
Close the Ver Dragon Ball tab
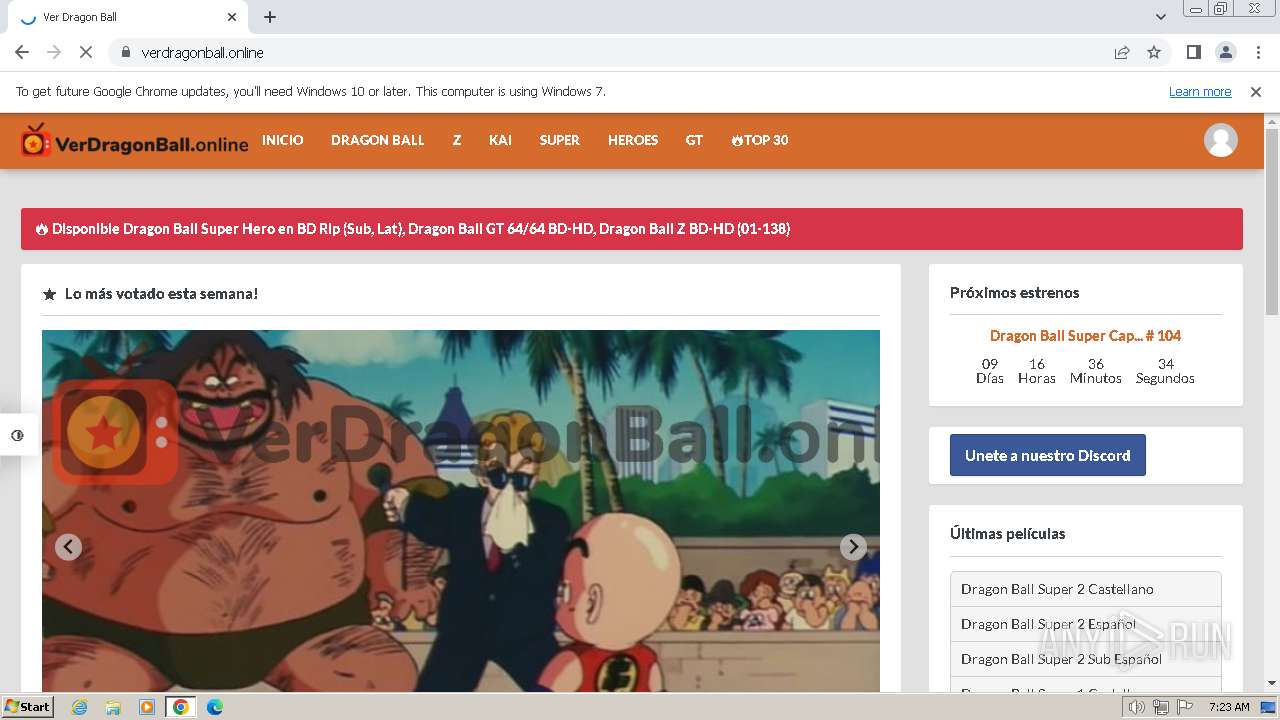pos(232,17)
